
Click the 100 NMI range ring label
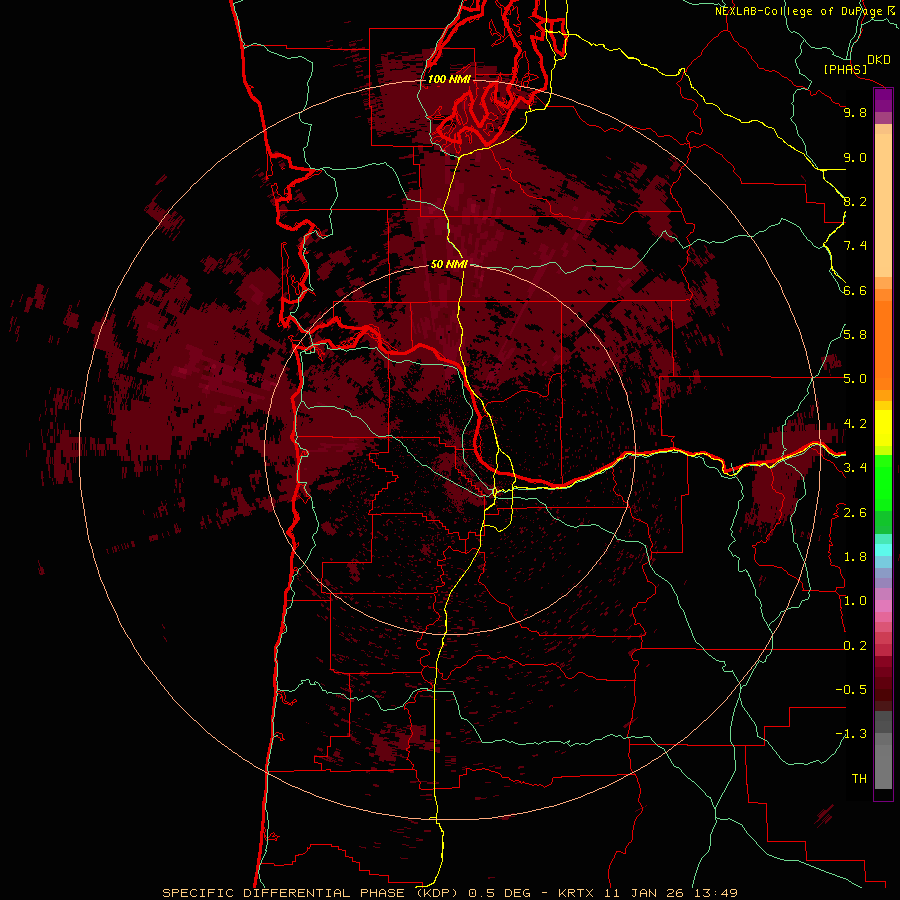point(449,79)
